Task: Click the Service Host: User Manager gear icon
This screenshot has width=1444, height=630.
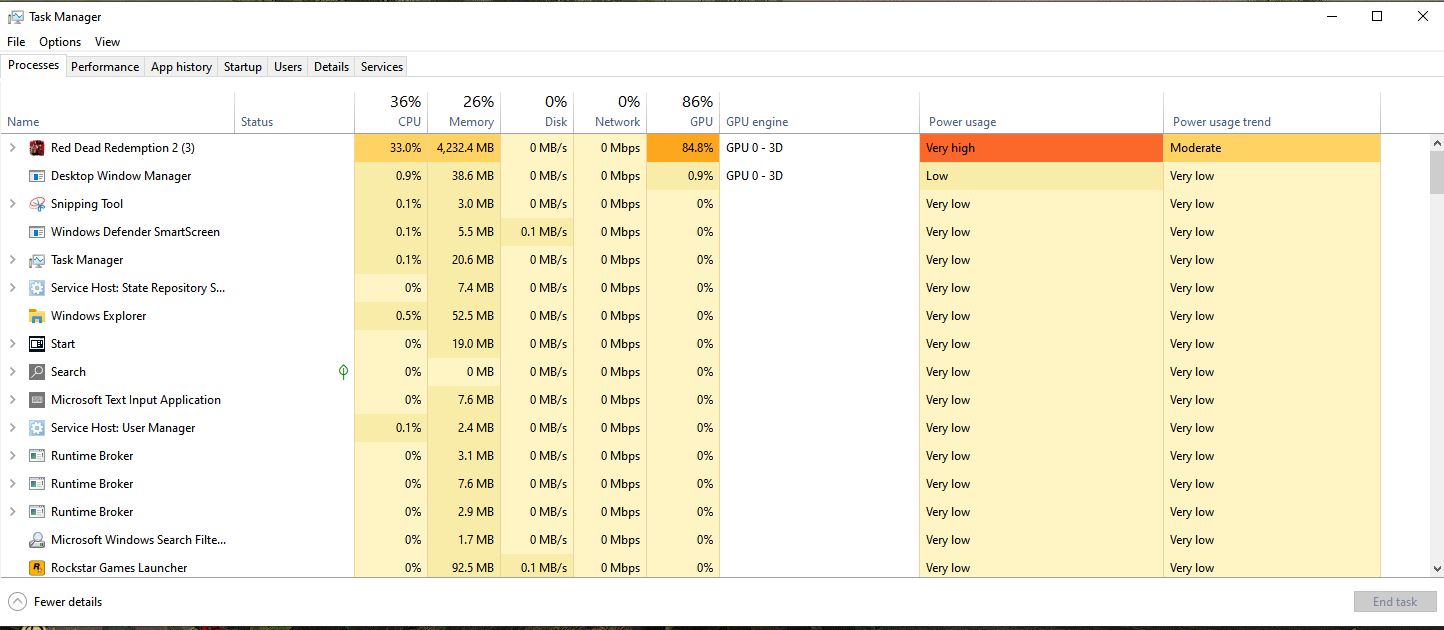Action: [x=37, y=428]
